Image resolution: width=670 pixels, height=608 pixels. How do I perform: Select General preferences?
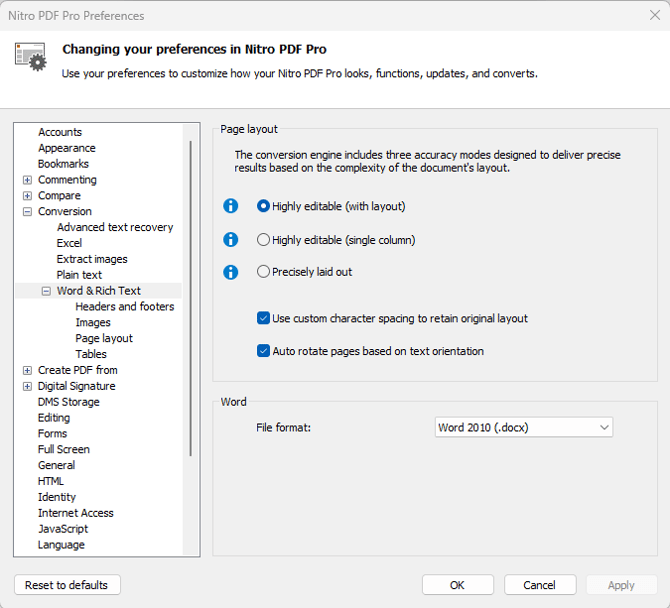[56, 465]
